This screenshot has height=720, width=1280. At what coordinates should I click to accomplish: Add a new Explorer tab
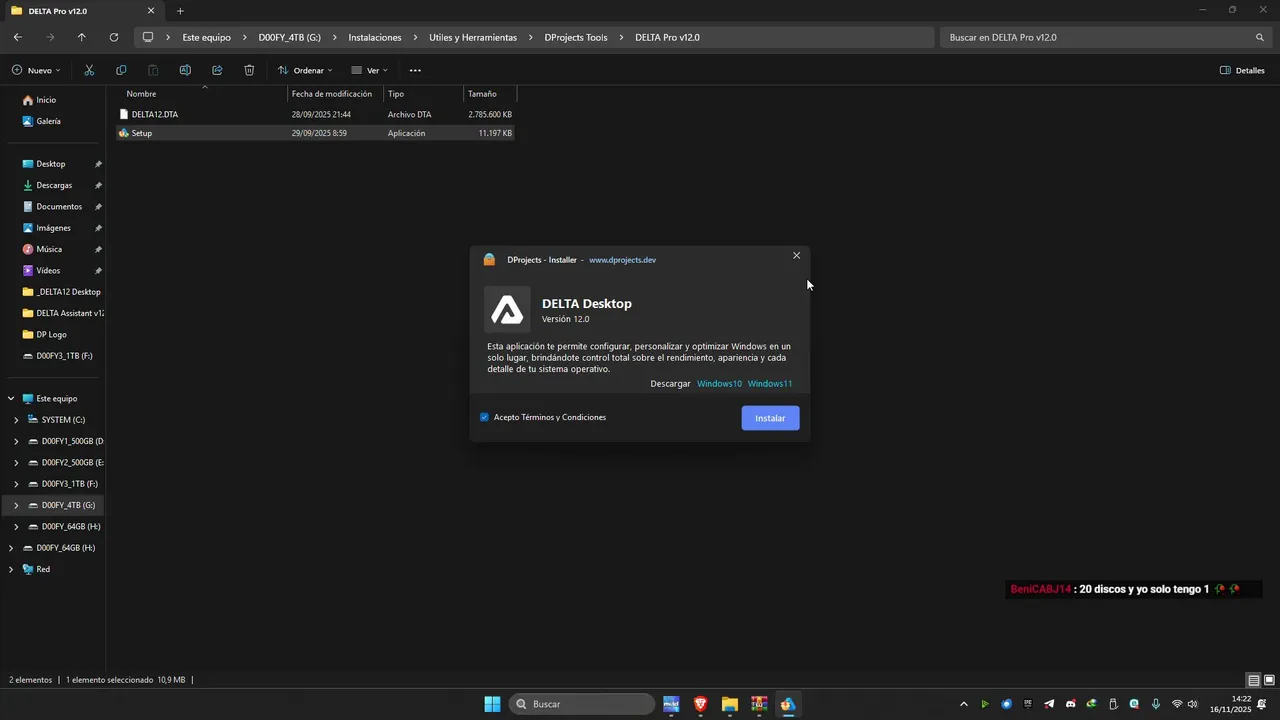tap(180, 11)
